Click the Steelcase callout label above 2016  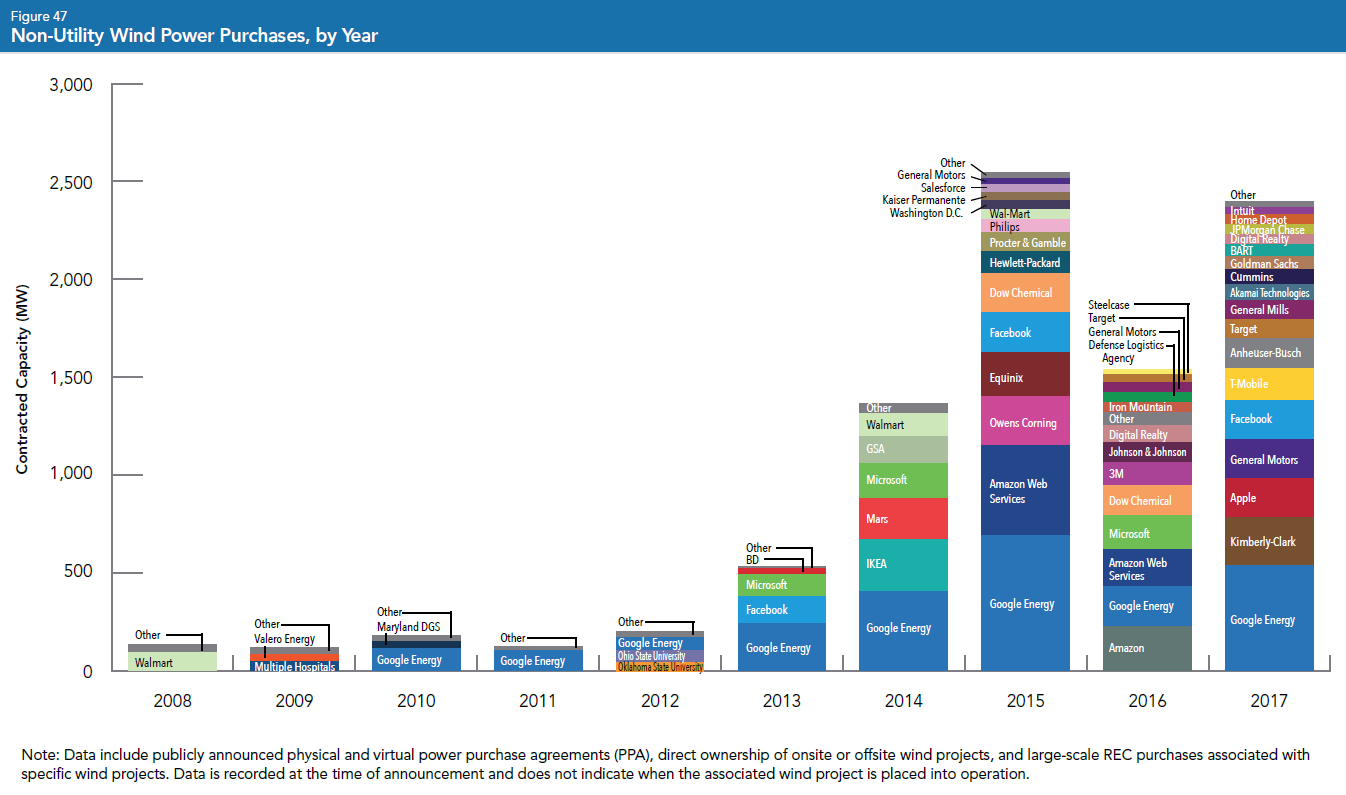point(1108,305)
